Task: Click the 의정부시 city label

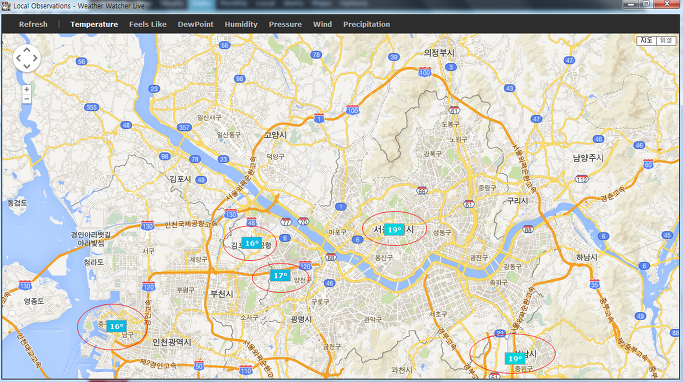Action: (x=439, y=53)
